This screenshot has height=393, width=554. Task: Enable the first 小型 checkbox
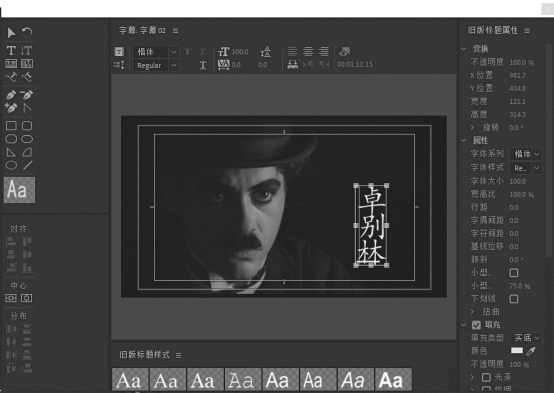tap(514, 273)
